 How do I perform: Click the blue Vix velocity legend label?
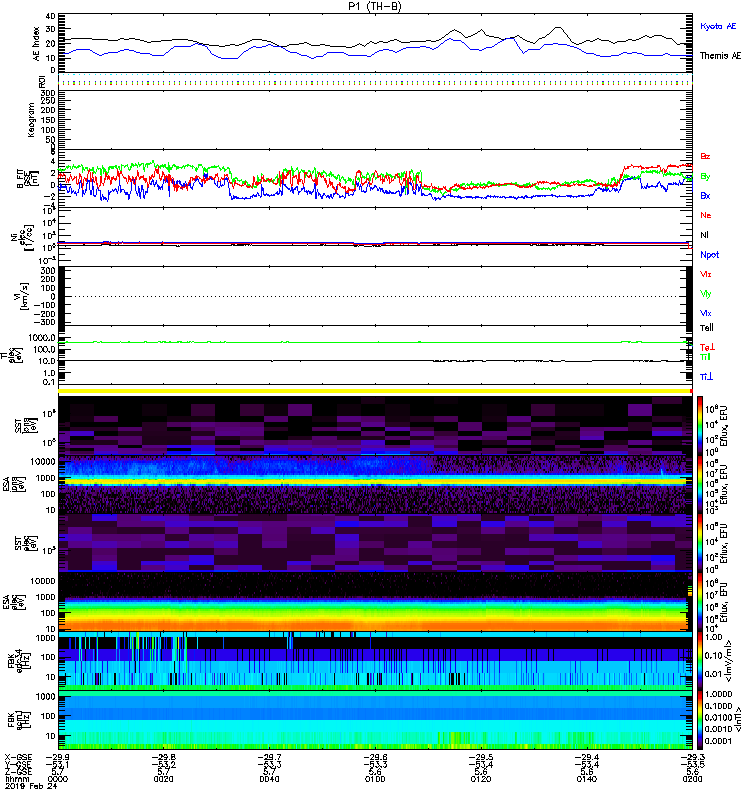(x=706, y=313)
